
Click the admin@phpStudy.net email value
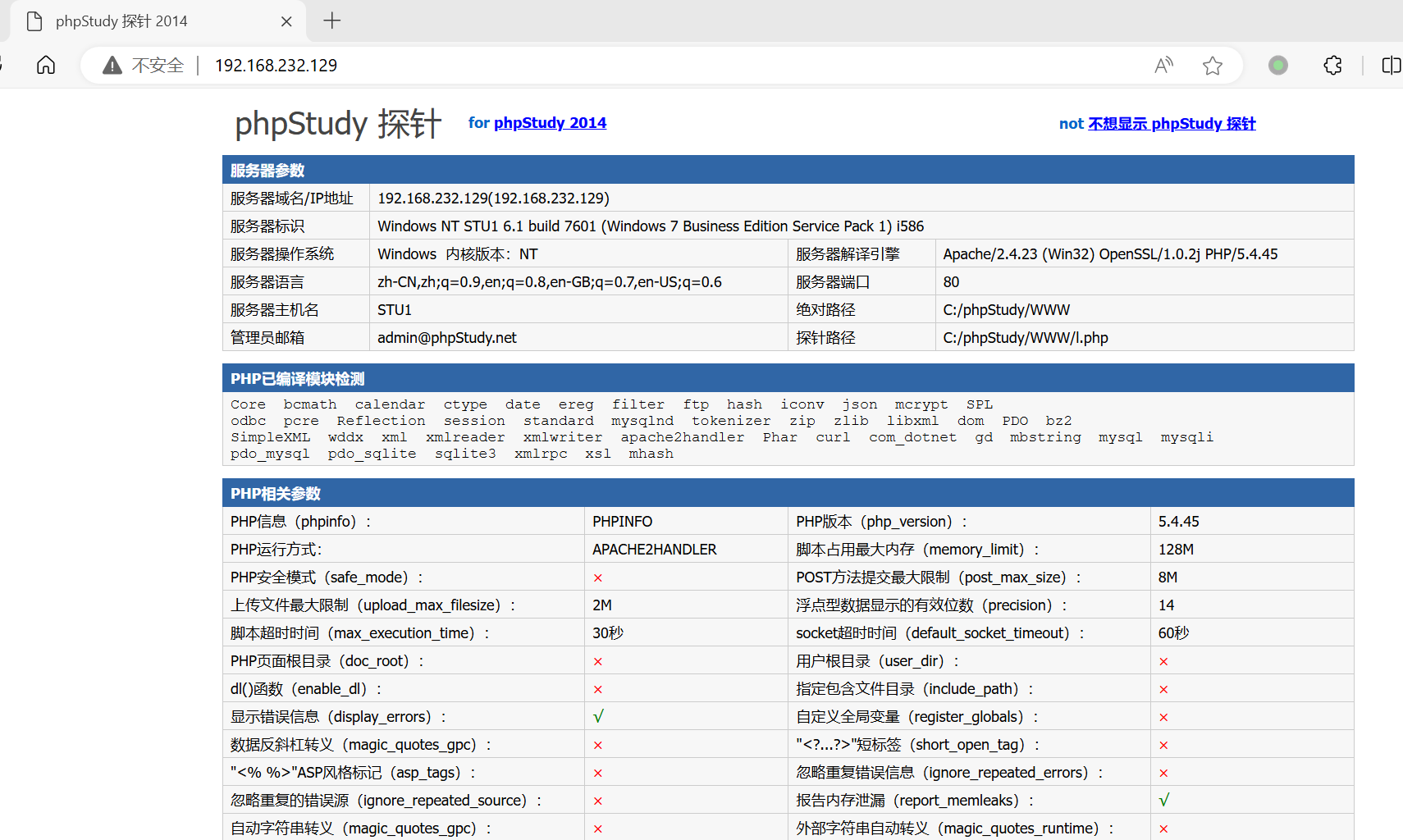click(447, 338)
